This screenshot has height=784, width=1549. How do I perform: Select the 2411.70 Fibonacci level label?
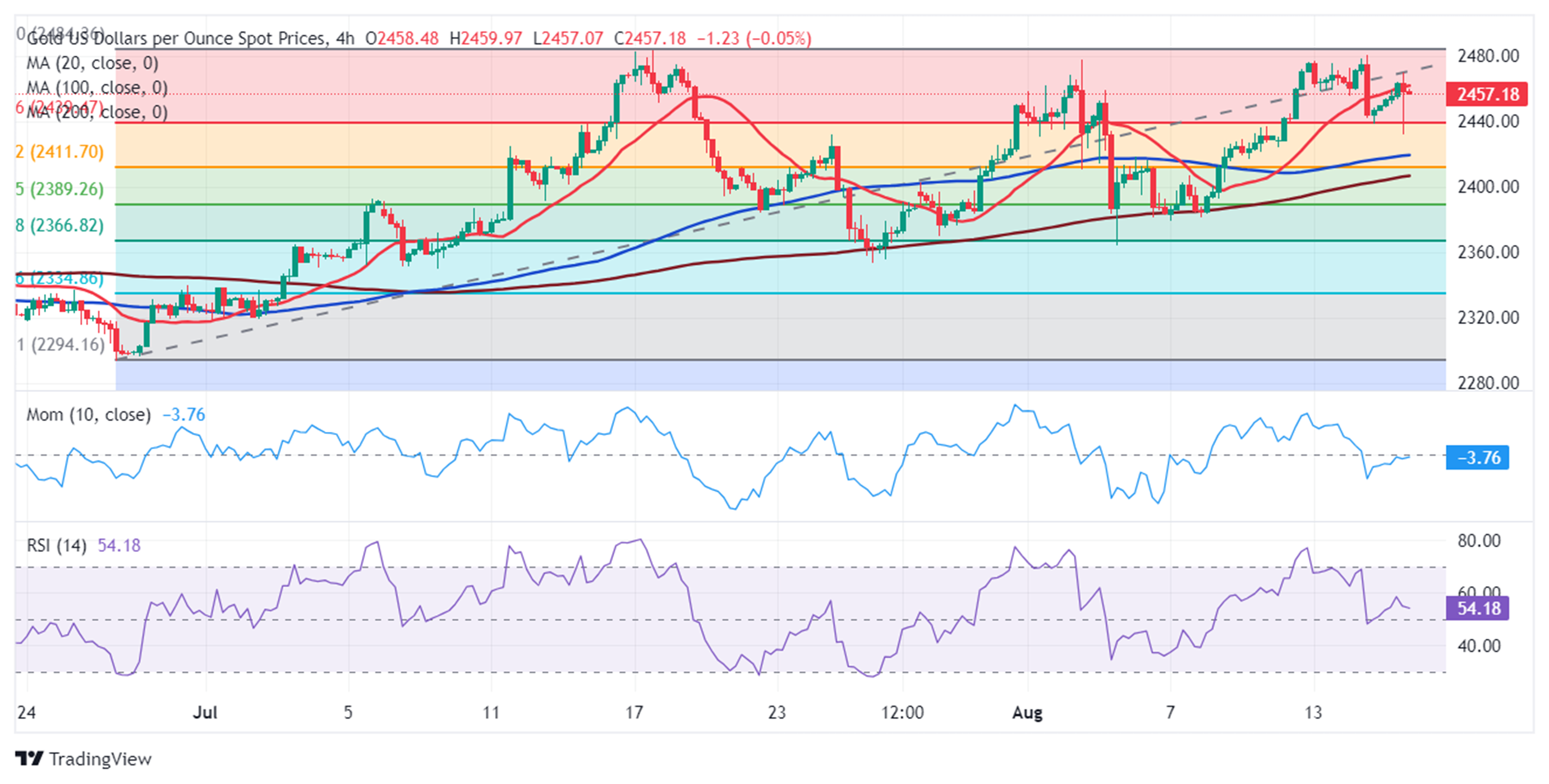59,151
